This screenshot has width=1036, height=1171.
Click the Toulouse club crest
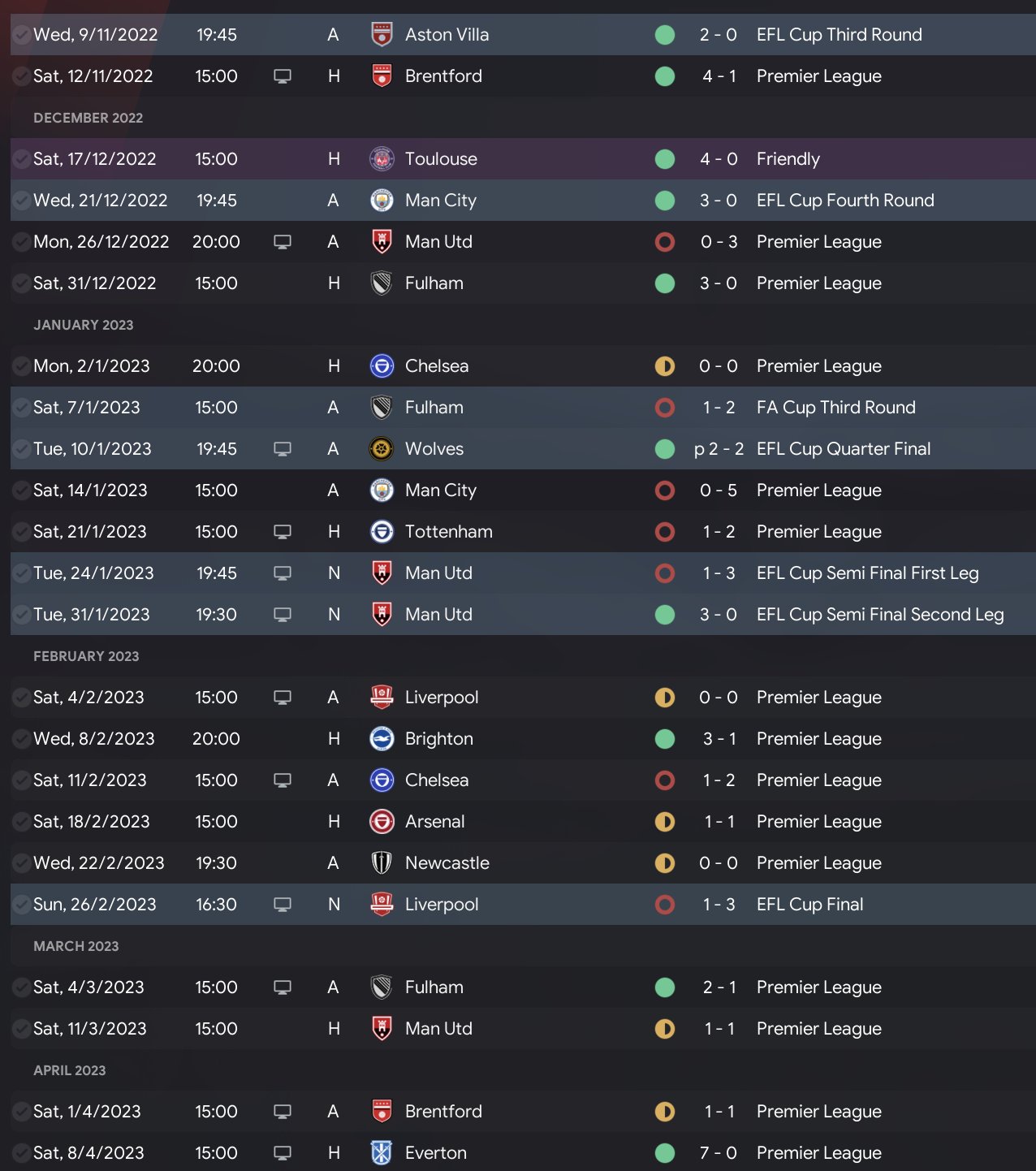tap(382, 159)
